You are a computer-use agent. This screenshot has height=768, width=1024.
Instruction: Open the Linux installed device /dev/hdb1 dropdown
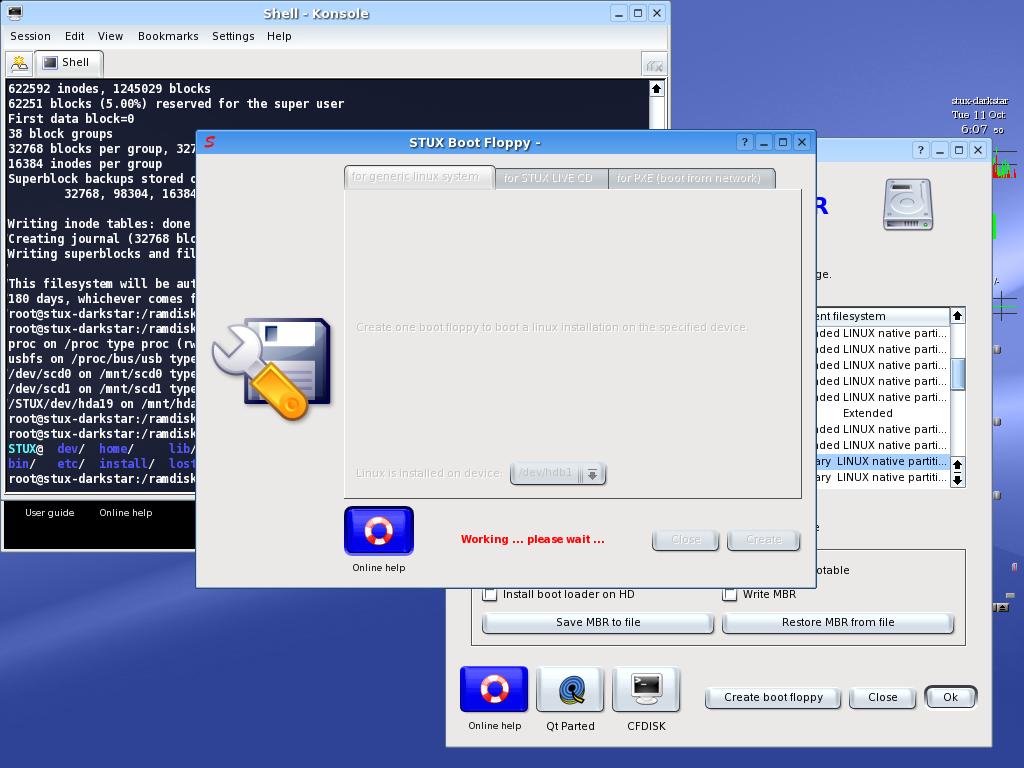coord(558,473)
